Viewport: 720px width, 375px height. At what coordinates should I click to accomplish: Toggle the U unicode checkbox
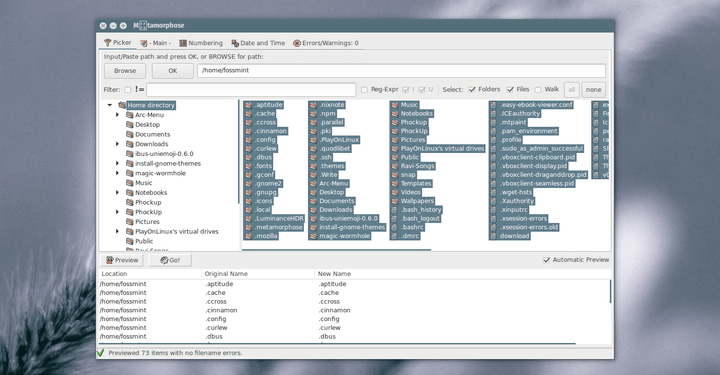coord(422,90)
